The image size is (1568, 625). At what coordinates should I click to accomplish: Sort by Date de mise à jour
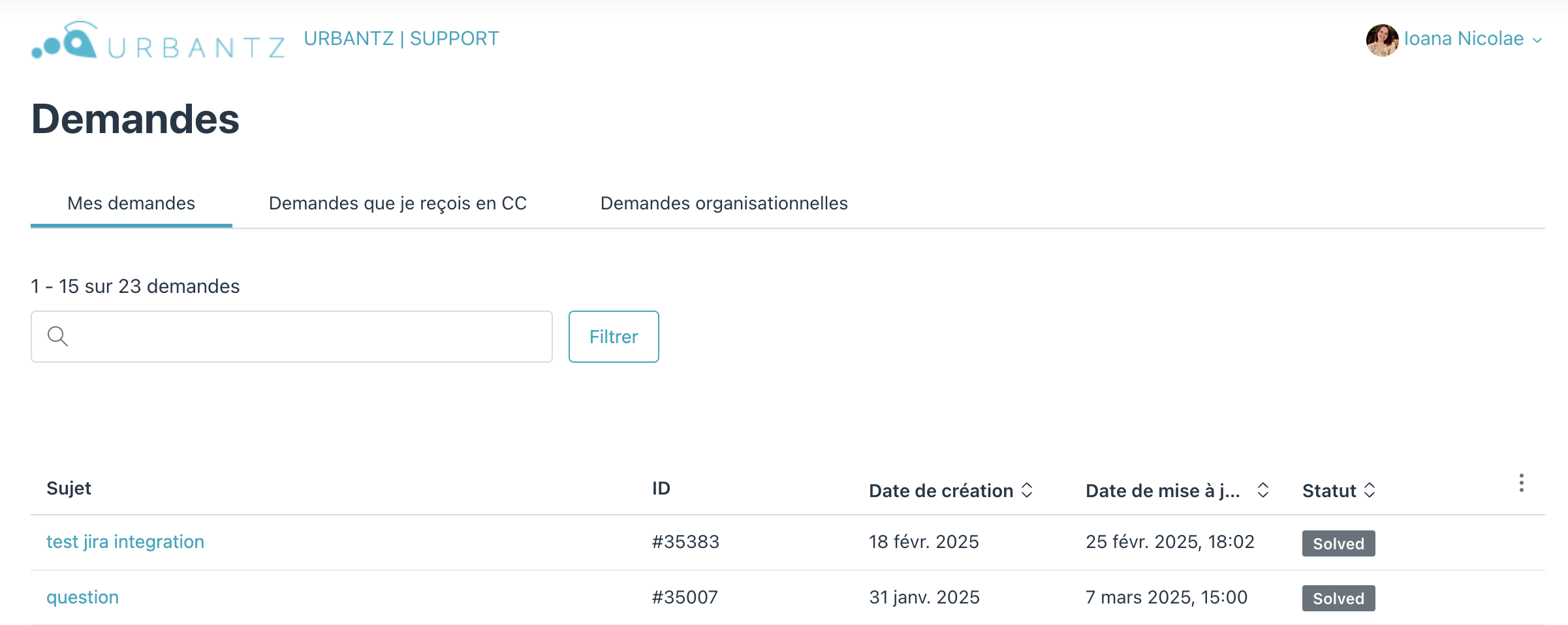1177,491
